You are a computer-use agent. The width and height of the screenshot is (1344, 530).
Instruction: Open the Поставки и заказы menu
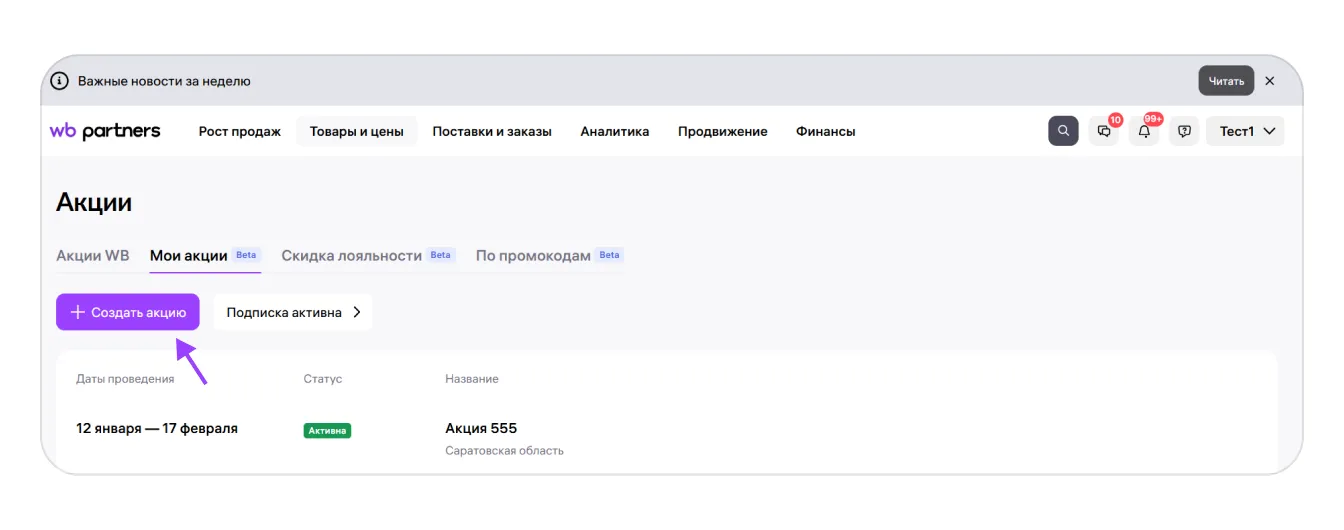click(492, 131)
